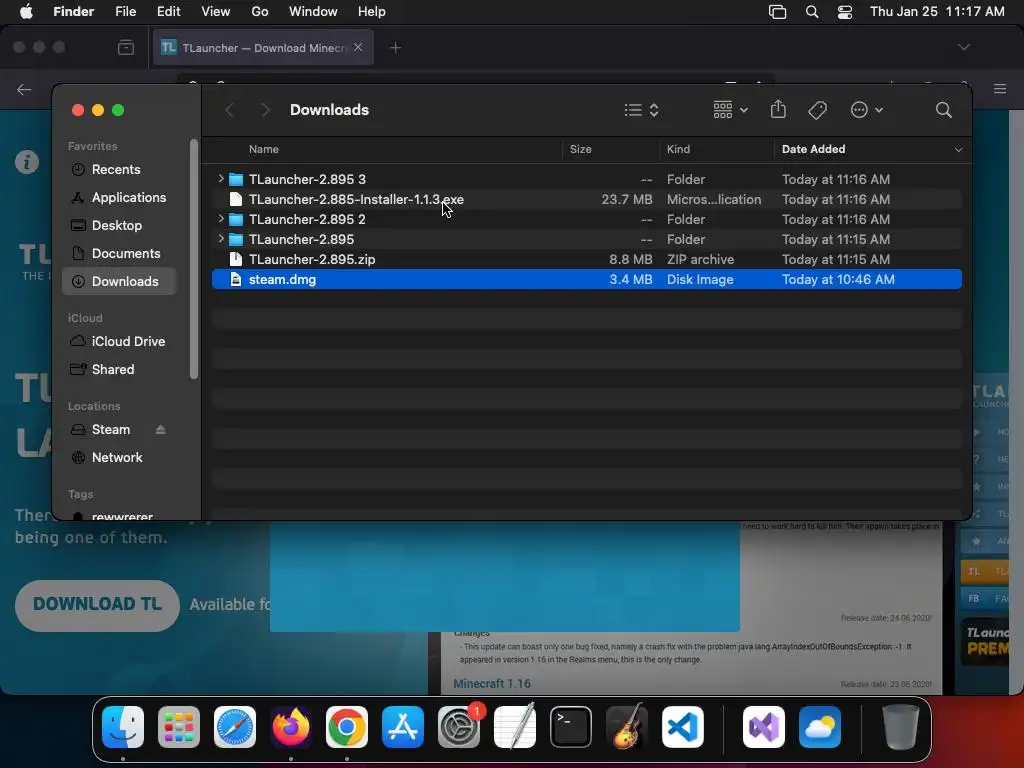1024x768 pixels.
Task: Toggle sort order chevron in Date Added column
Action: click(x=958, y=150)
